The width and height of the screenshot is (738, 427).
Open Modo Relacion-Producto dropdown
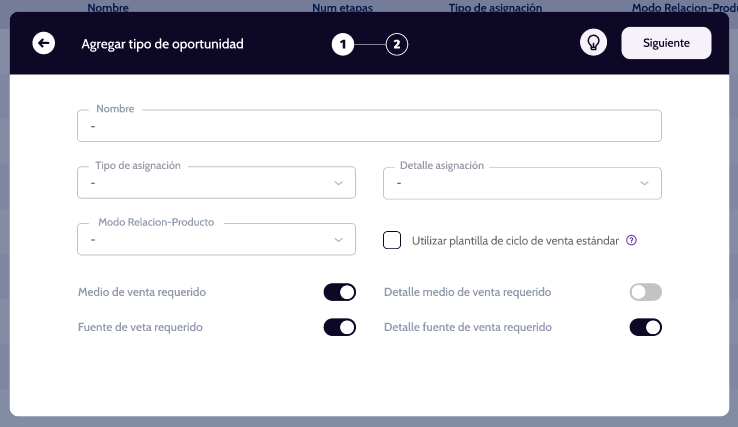point(216,239)
